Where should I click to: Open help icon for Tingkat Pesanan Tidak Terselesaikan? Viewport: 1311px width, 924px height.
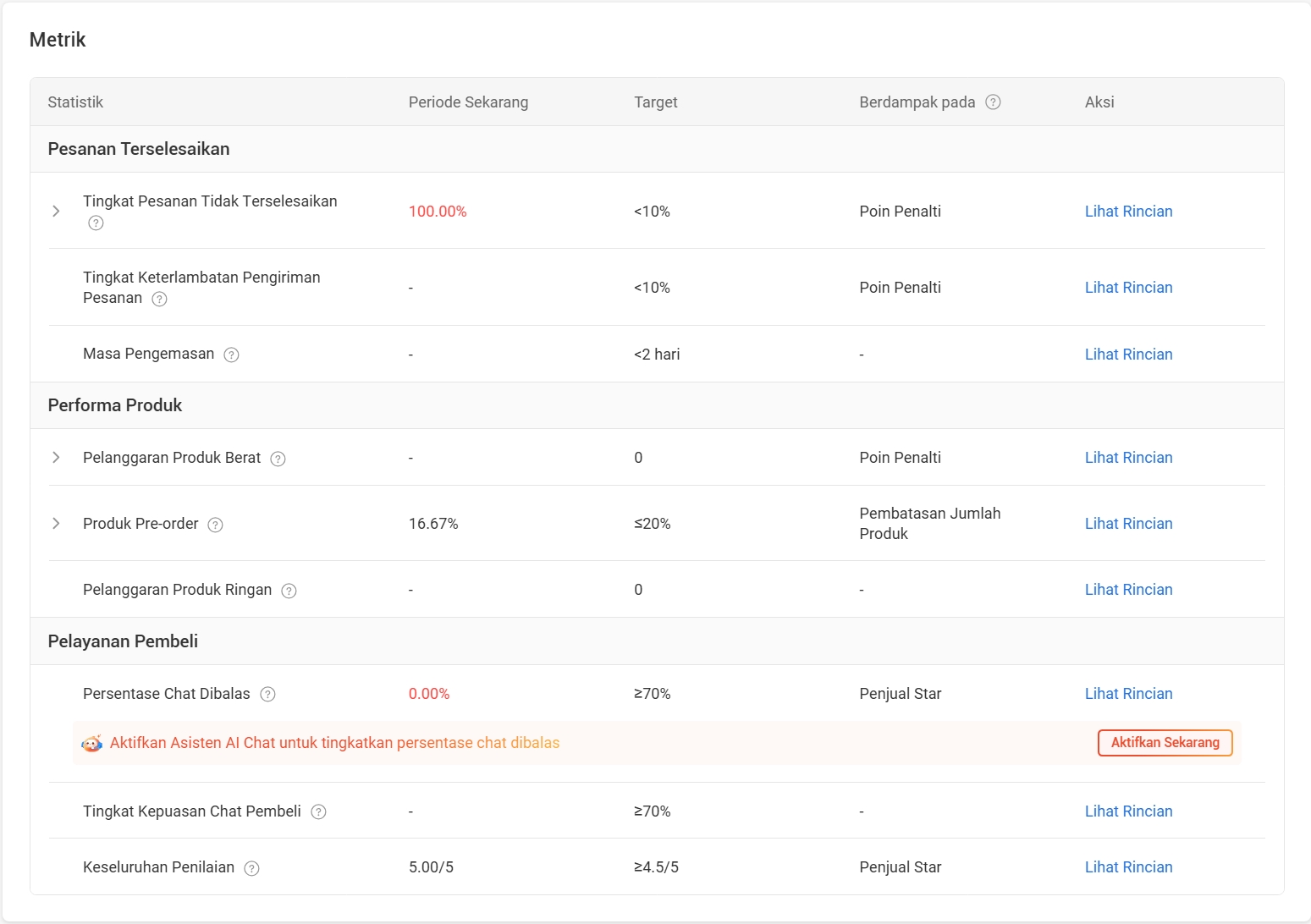[96, 223]
